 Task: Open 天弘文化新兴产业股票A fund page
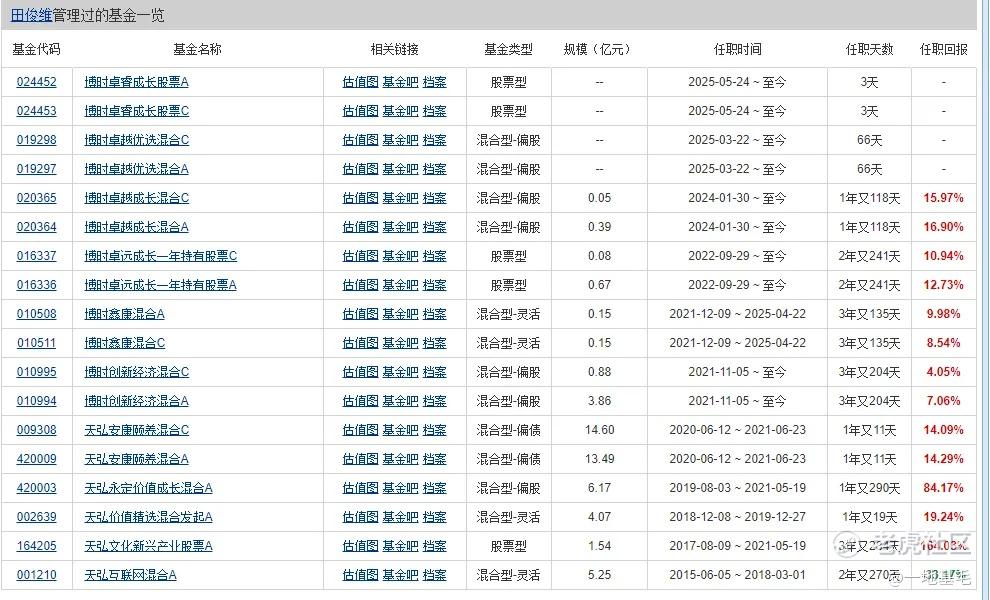(148, 546)
